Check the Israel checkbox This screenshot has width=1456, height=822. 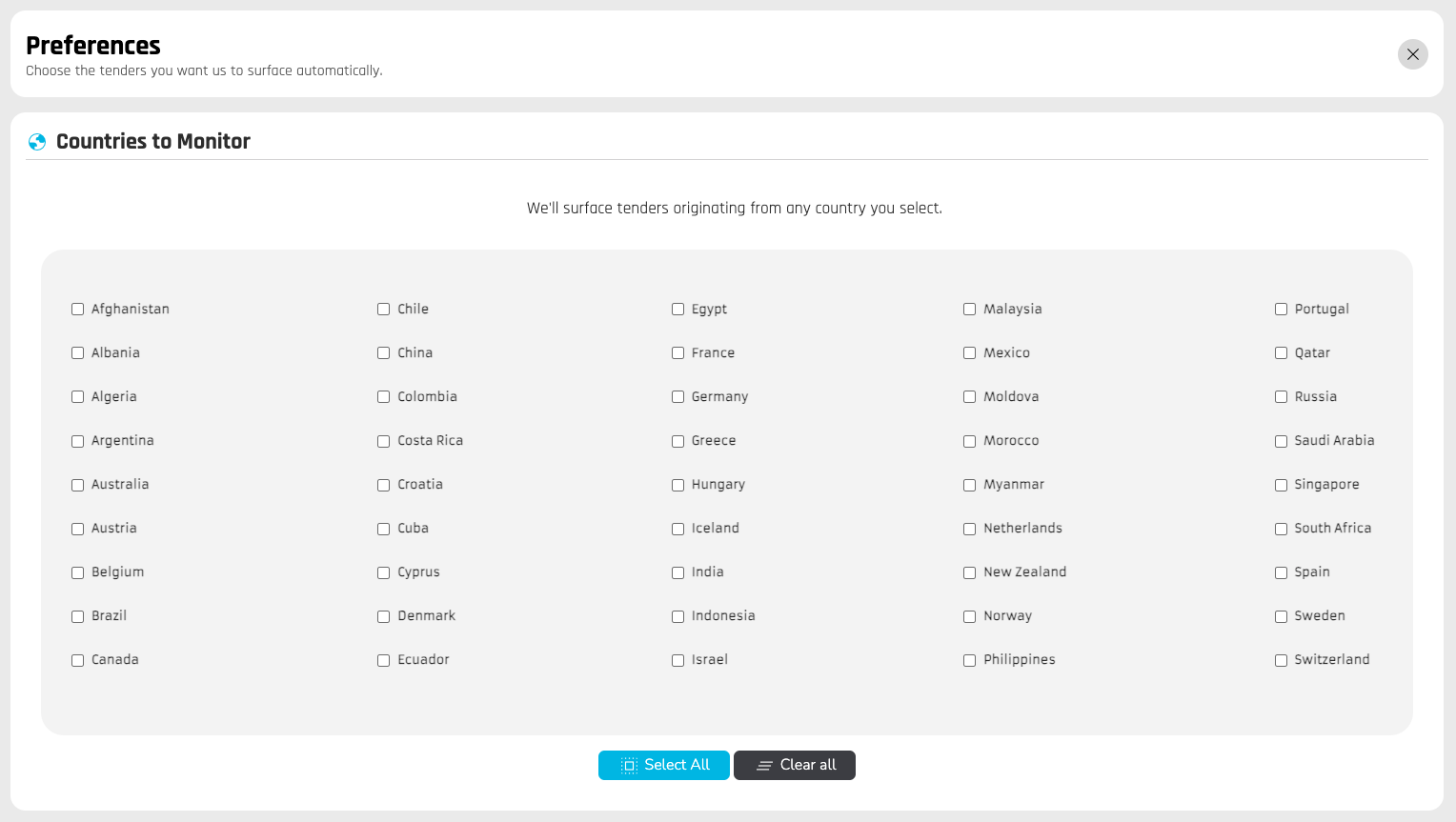tap(678, 660)
